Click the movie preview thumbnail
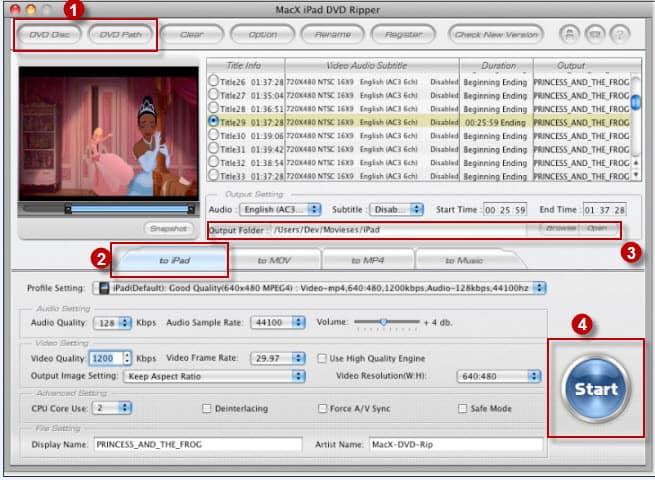655x480 pixels. [109, 134]
